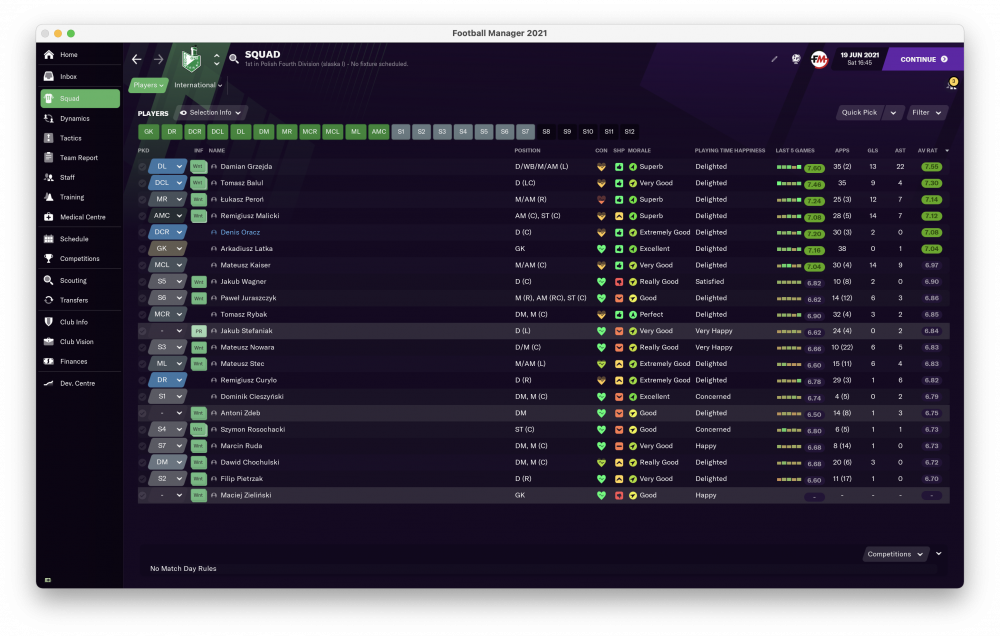
Task: Click the globe world icon
Action: click(x=796, y=59)
